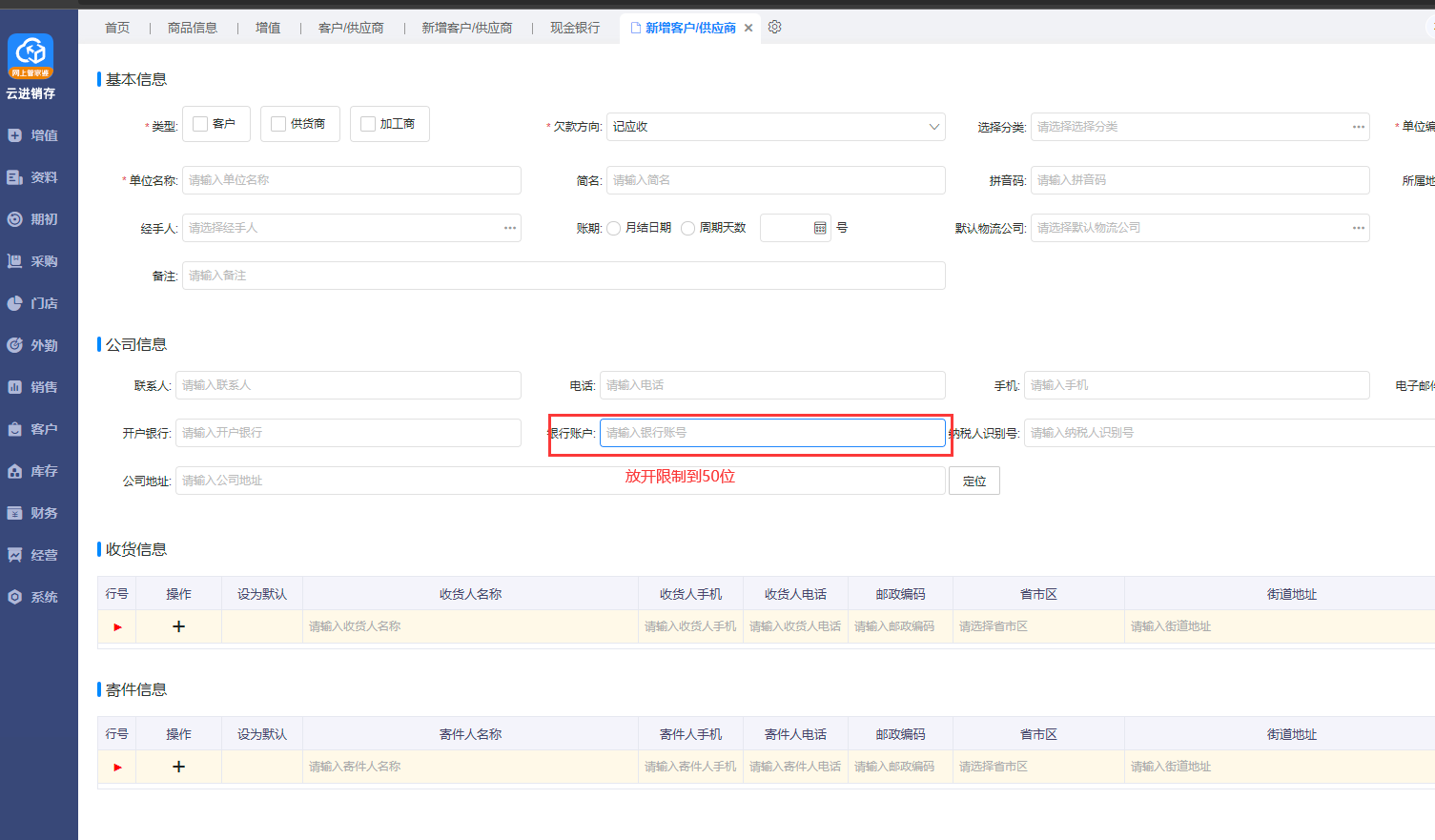
Task: Select the 月结日期 radio option
Action: pyautogui.click(x=614, y=228)
